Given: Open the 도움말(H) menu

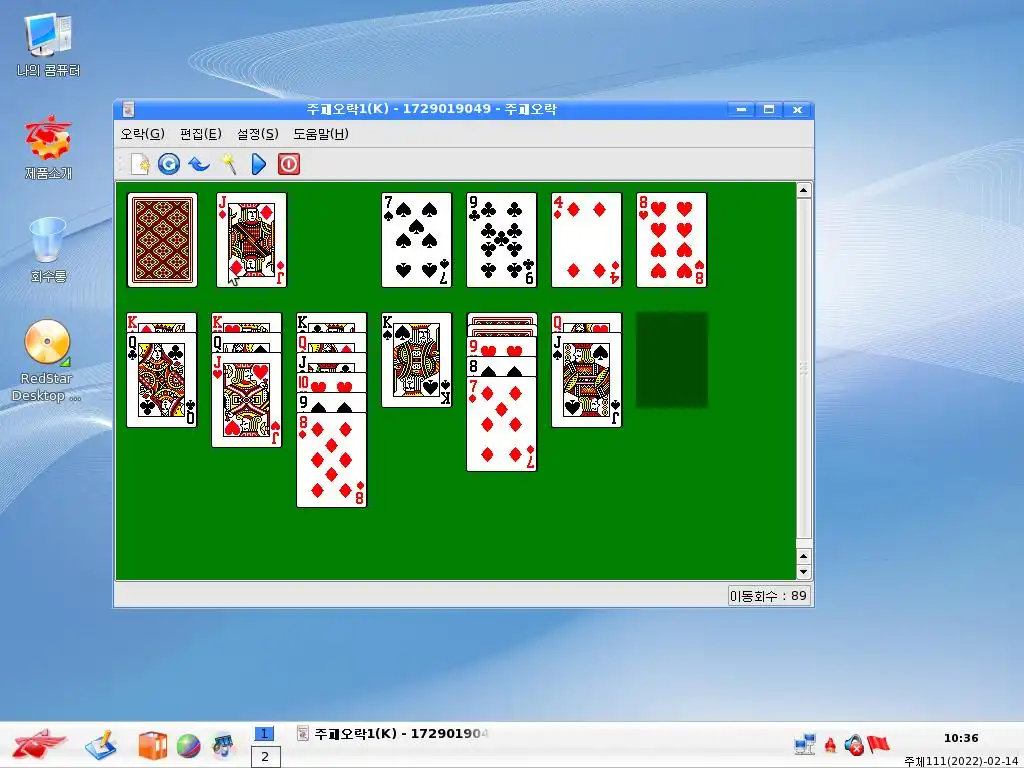Looking at the screenshot, I should pyautogui.click(x=321, y=134).
